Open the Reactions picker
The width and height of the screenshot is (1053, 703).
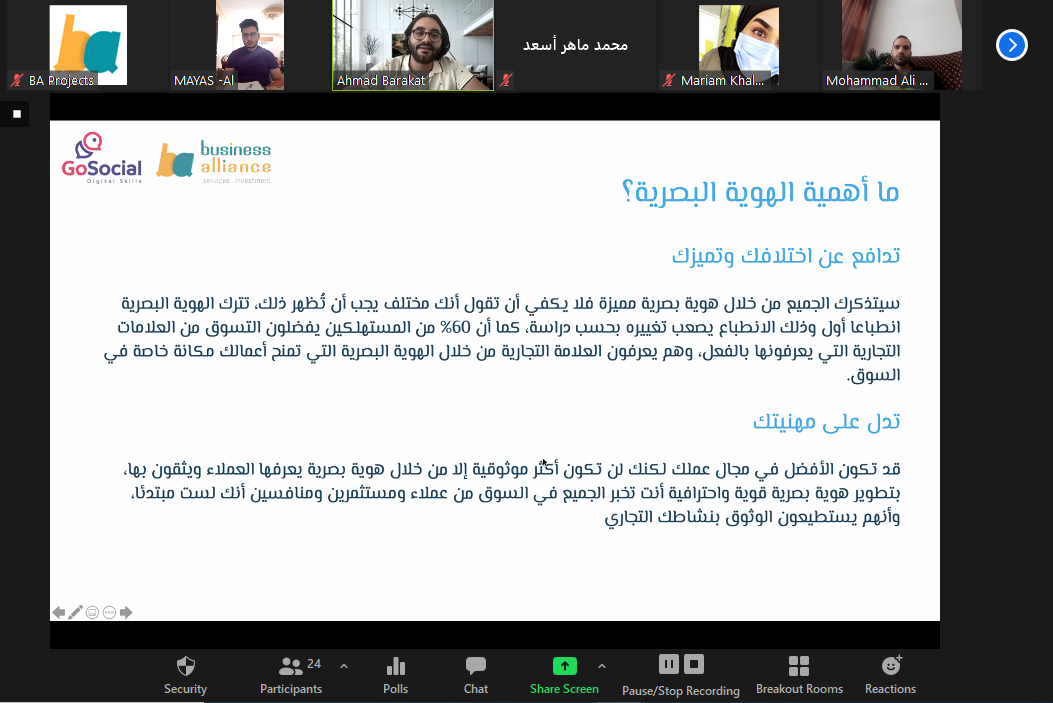point(890,675)
